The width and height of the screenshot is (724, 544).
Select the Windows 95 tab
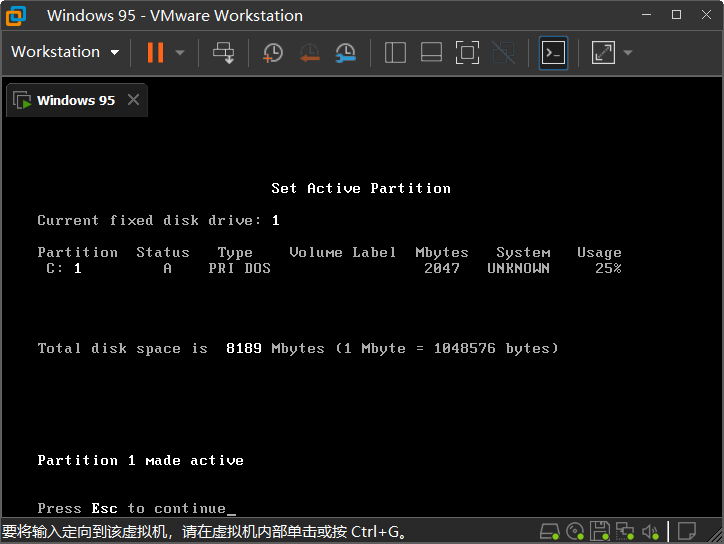(76, 100)
